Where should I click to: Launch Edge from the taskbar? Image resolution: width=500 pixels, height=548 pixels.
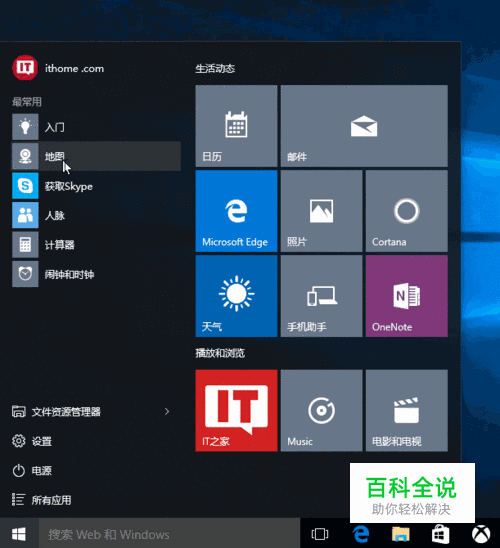point(361,534)
